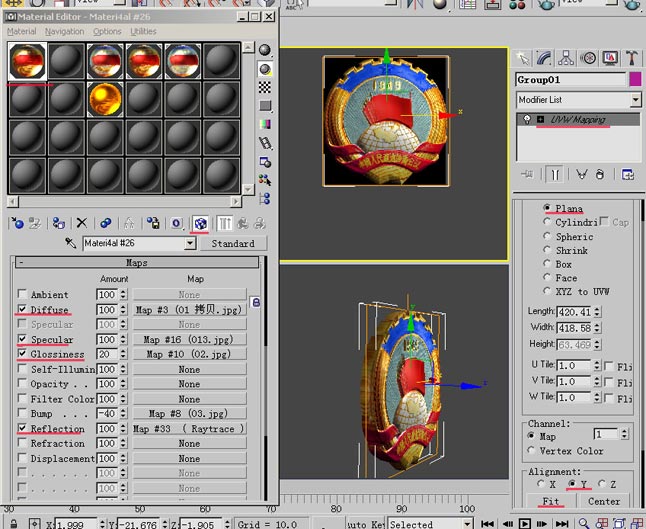Image resolution: width=646 pixels, height=529 pixels.
Task: Open the Navigation menu
Action: click(x=64, y=31)
